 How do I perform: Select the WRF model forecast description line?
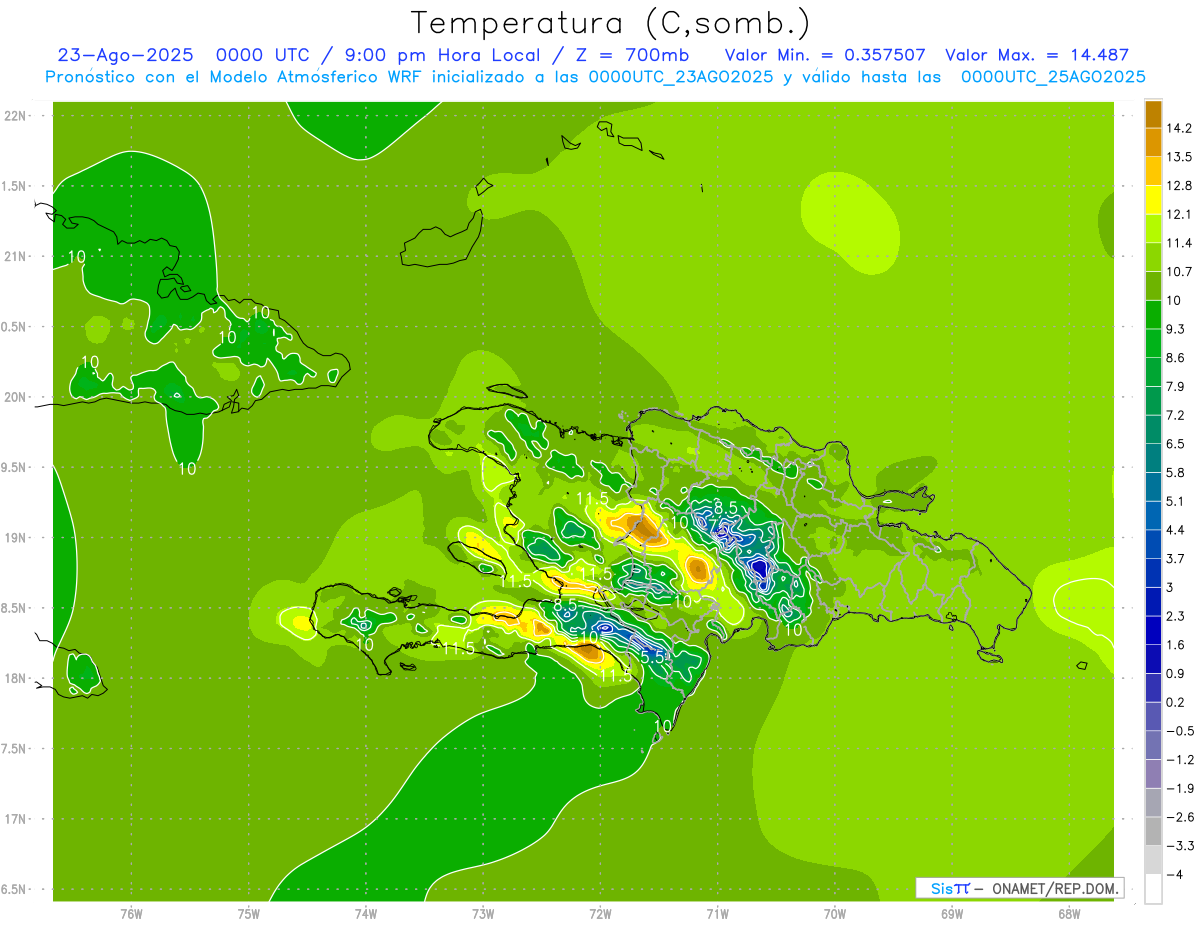point(595,77)
